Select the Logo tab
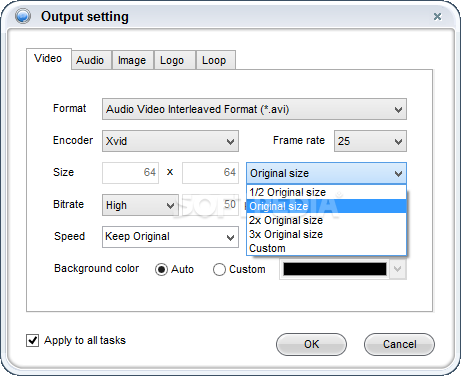The height and width of the screenshot is (376, 461). 172,60
